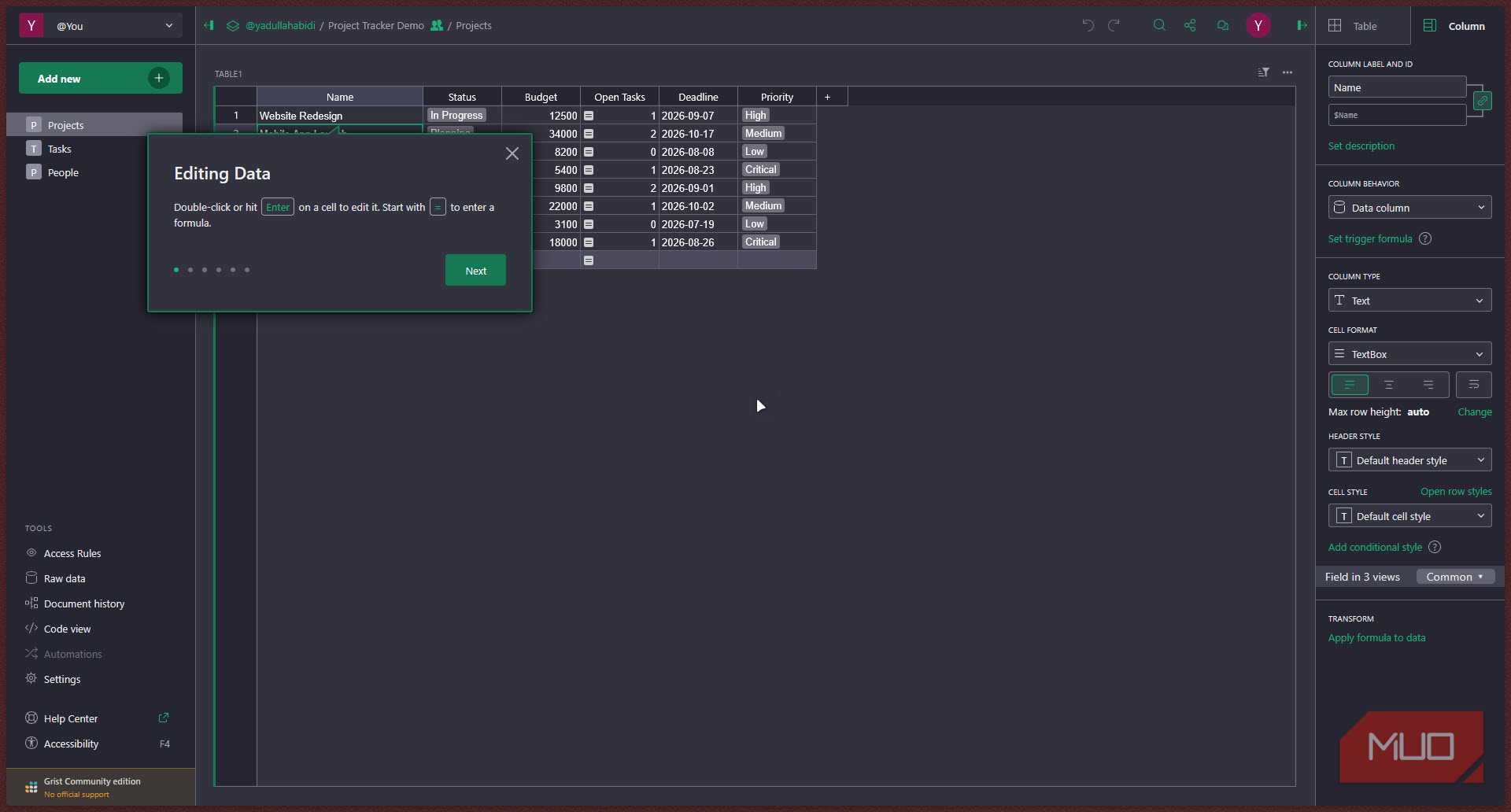Image resolution: width=1511 pixels, height=812 pixels.
Task: Select the Website Redesign cell
Action: [340, 116]
